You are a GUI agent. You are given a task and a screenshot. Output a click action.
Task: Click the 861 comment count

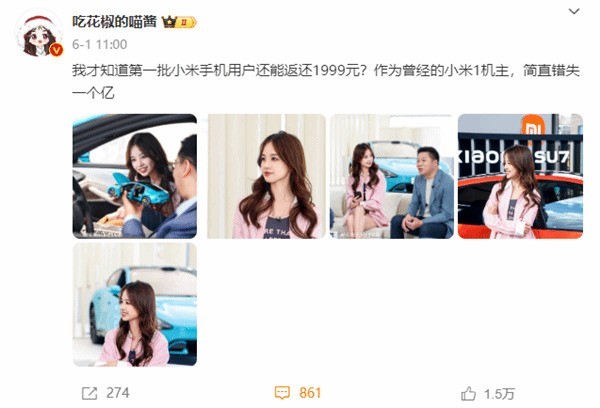pos(310,393)
